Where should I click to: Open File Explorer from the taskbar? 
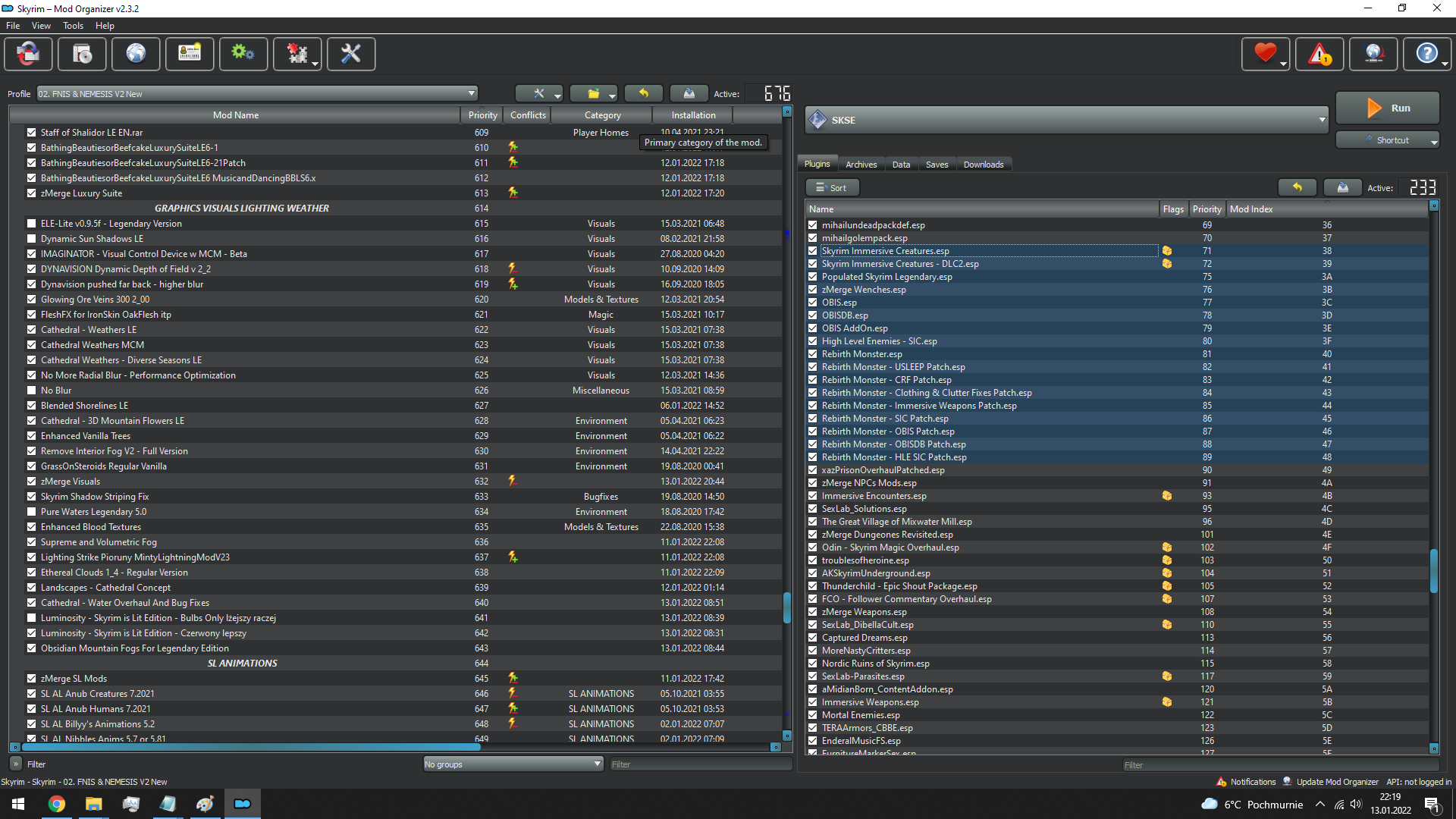point(93,804)
